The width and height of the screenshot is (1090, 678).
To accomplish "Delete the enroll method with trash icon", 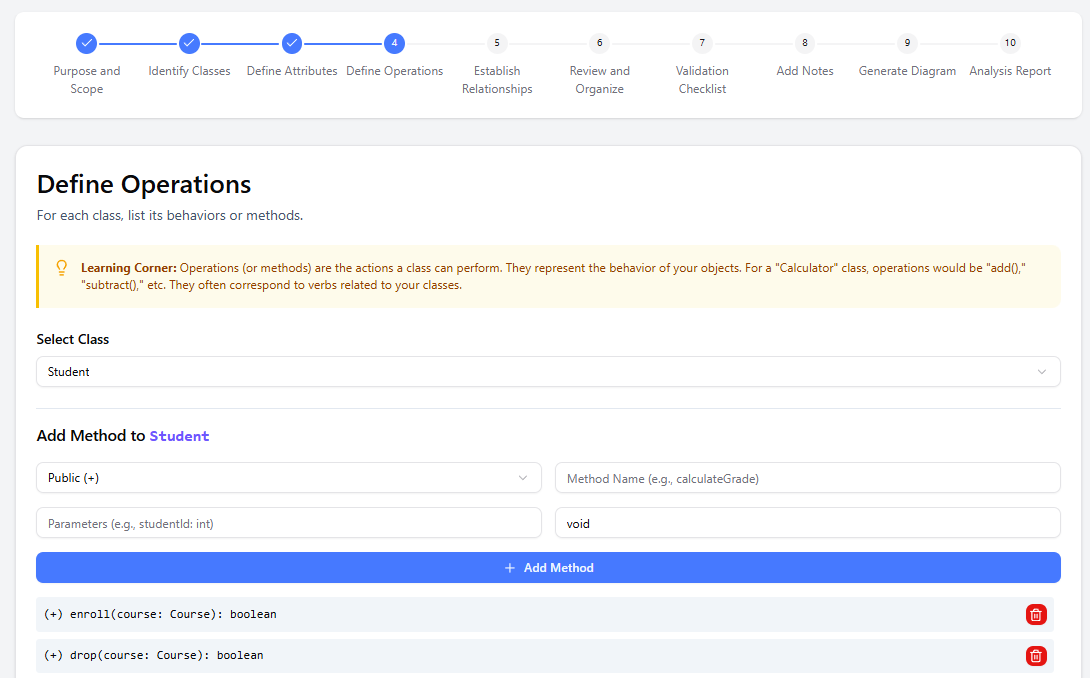I will pyautogui.click(x=1036, y=615).
